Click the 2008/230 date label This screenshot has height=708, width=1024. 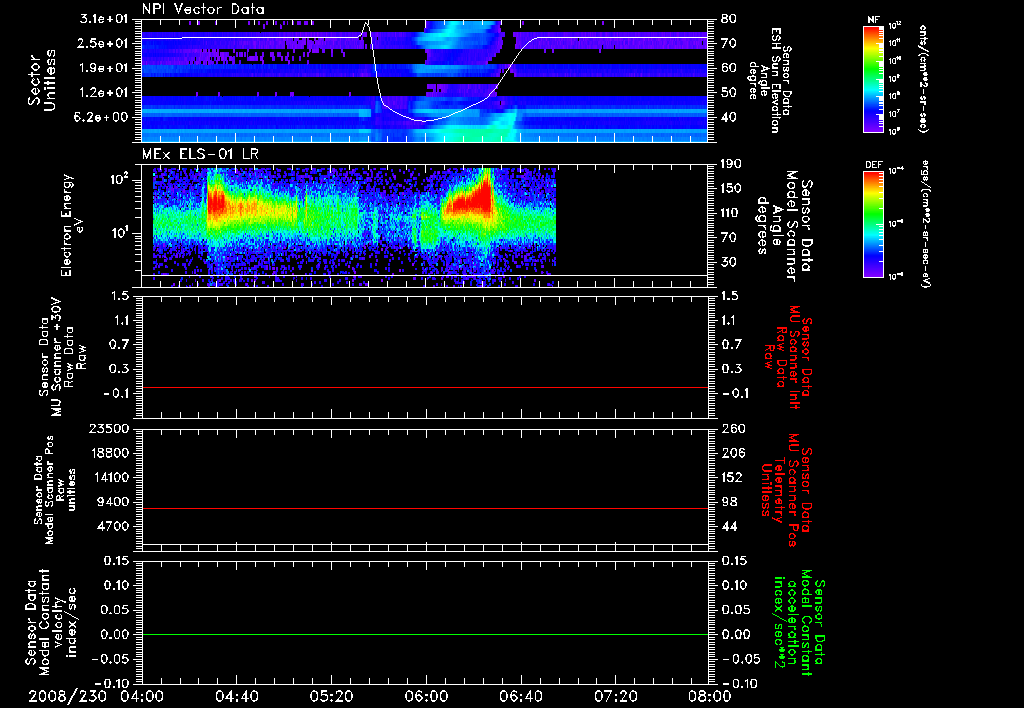tap(67, 696)
